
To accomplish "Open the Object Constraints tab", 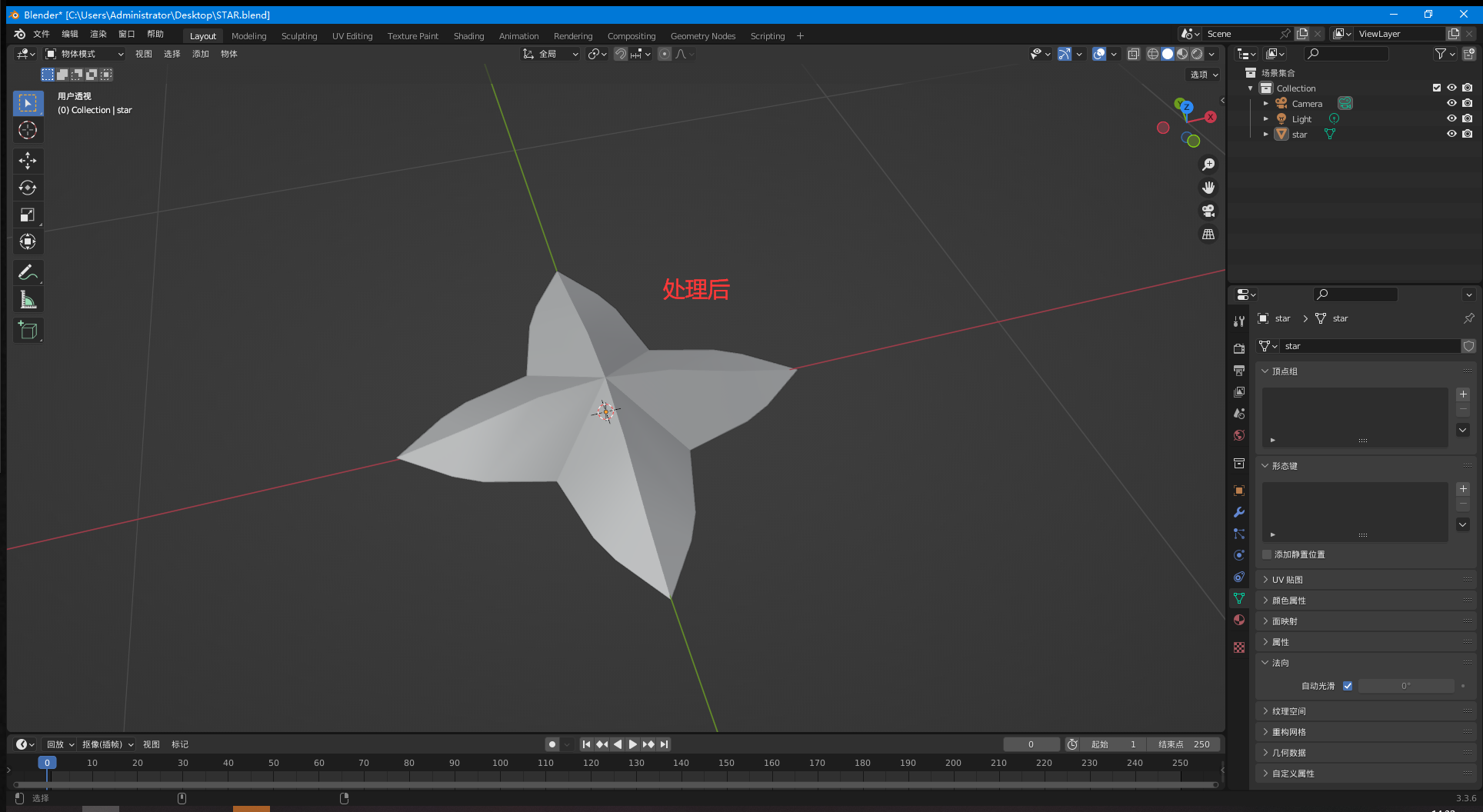I will point(1238,577).
